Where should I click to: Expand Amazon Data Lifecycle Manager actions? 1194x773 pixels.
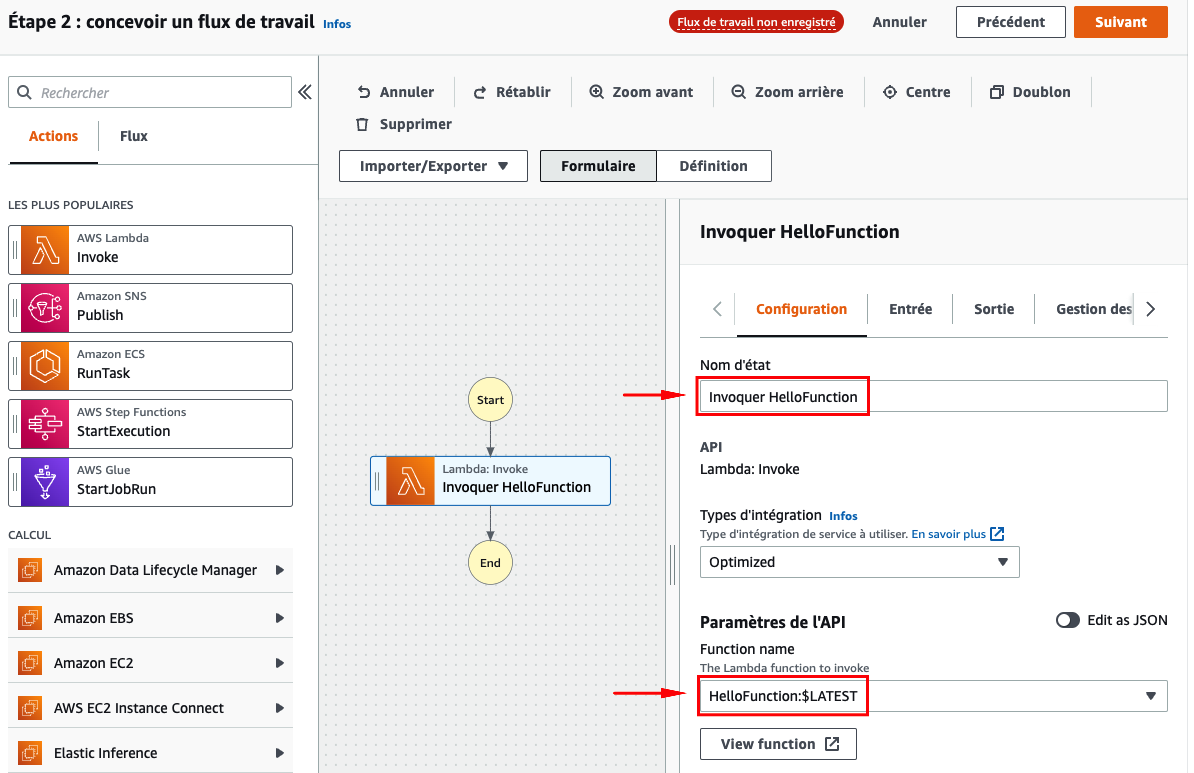[279, 570]
